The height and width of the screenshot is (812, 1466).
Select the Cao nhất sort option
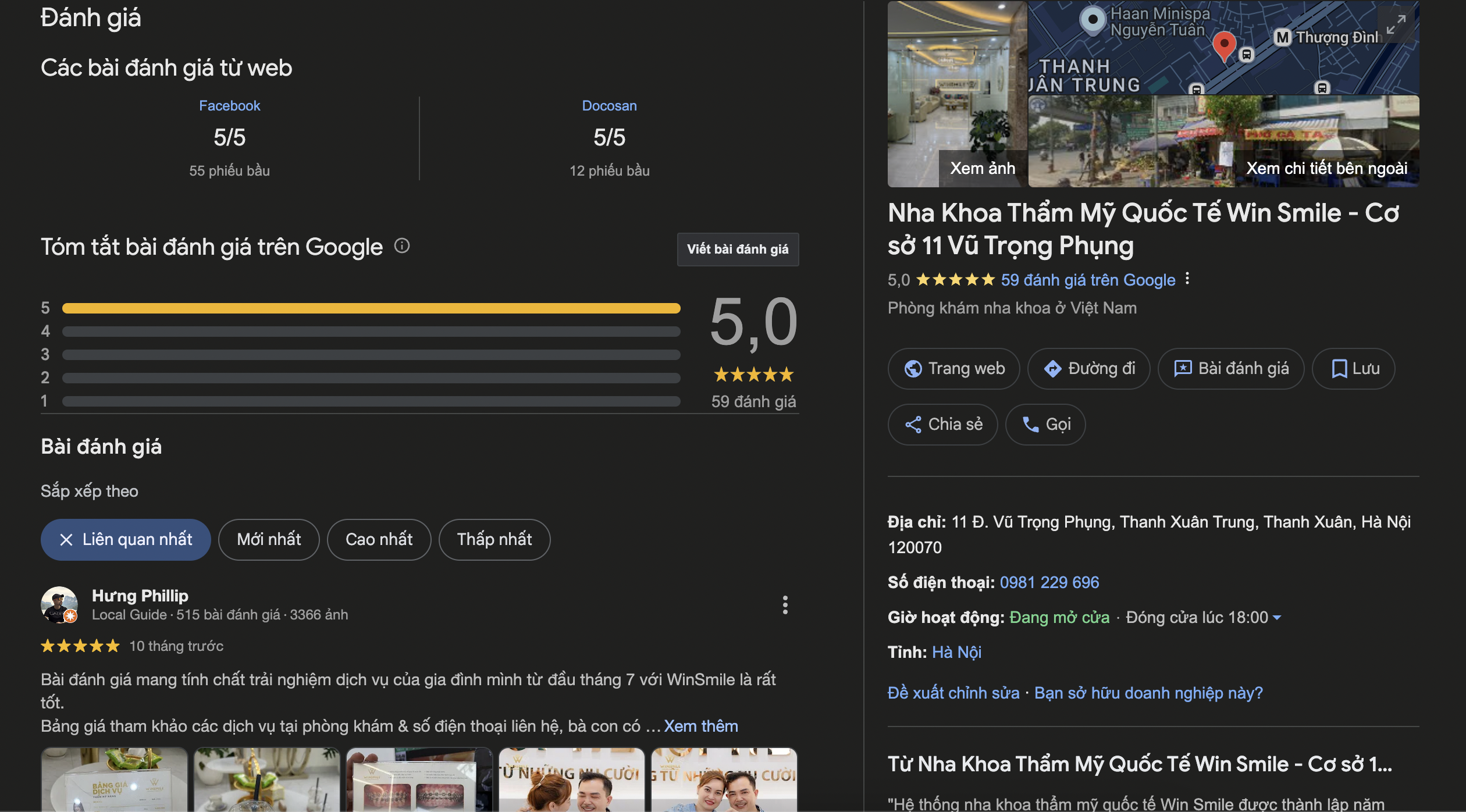coord(379,540)
